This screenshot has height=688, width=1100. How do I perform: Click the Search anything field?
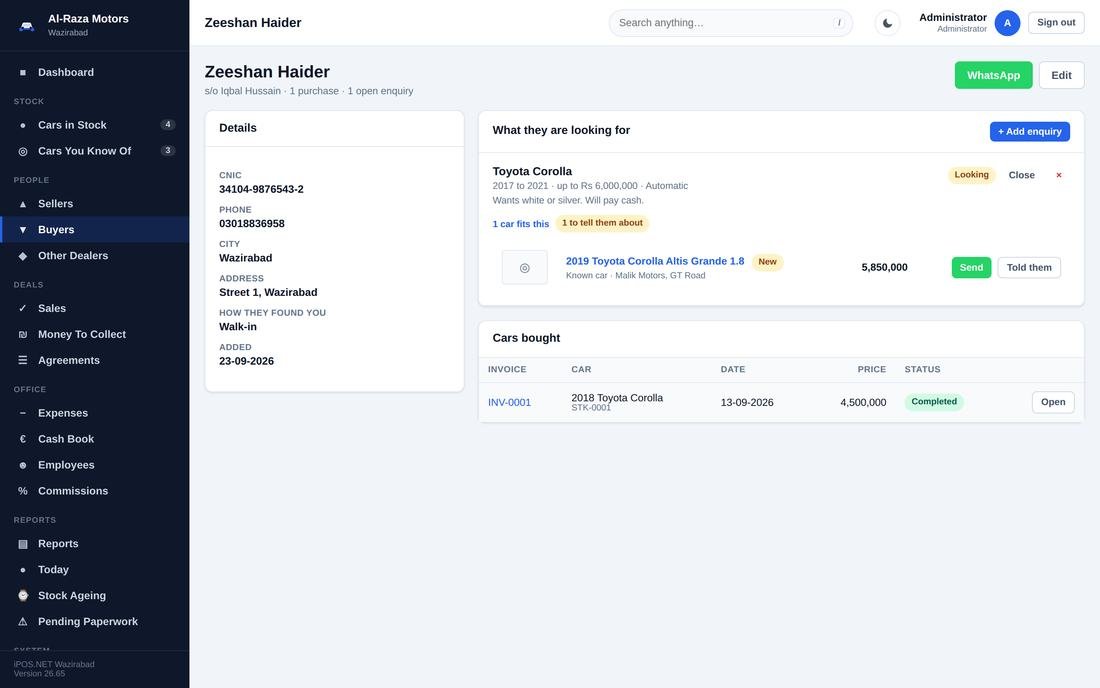coord(730,23)
